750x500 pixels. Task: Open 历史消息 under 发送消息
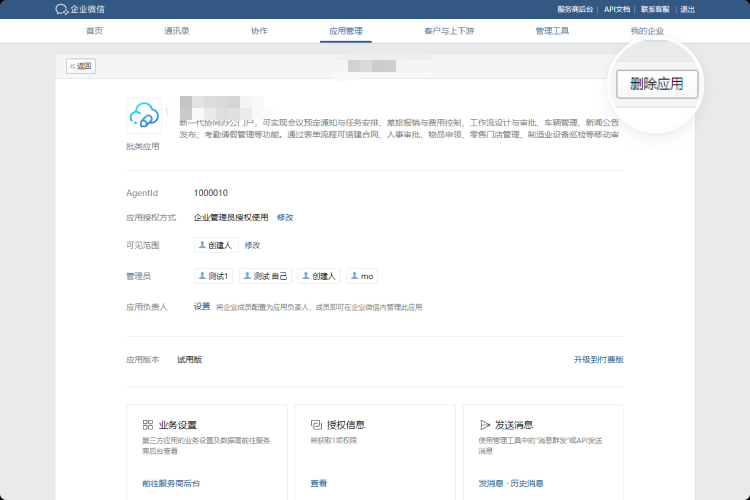click(x=527, y=483)
